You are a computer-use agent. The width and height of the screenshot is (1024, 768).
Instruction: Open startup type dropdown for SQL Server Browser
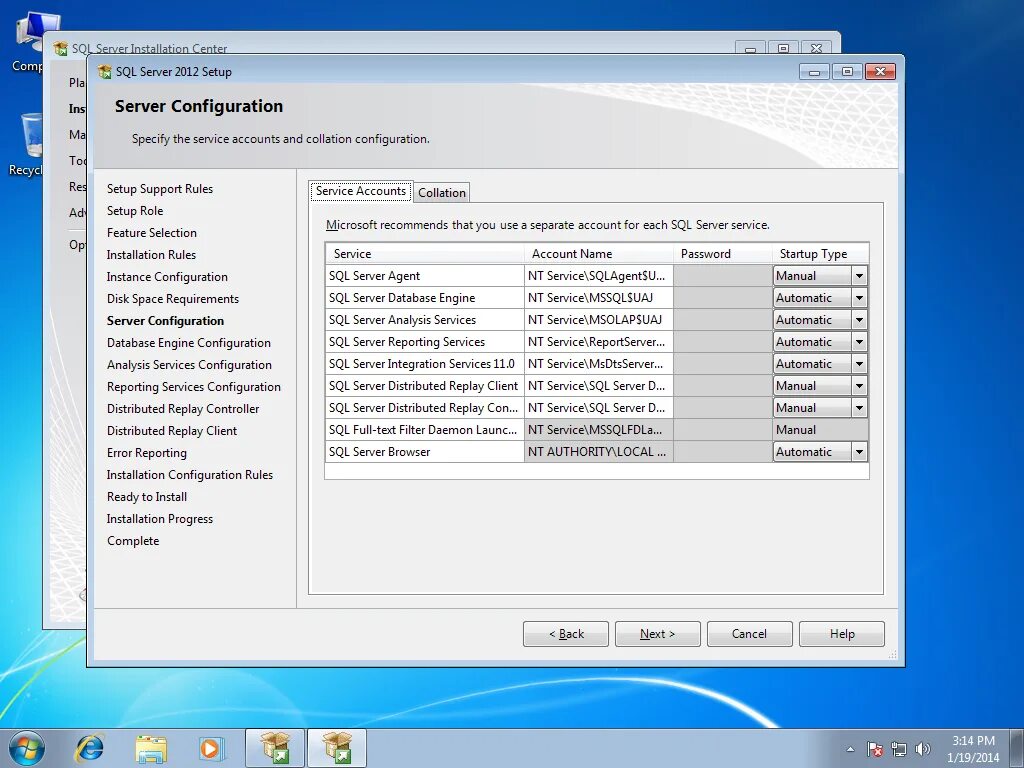coord(859,452)
